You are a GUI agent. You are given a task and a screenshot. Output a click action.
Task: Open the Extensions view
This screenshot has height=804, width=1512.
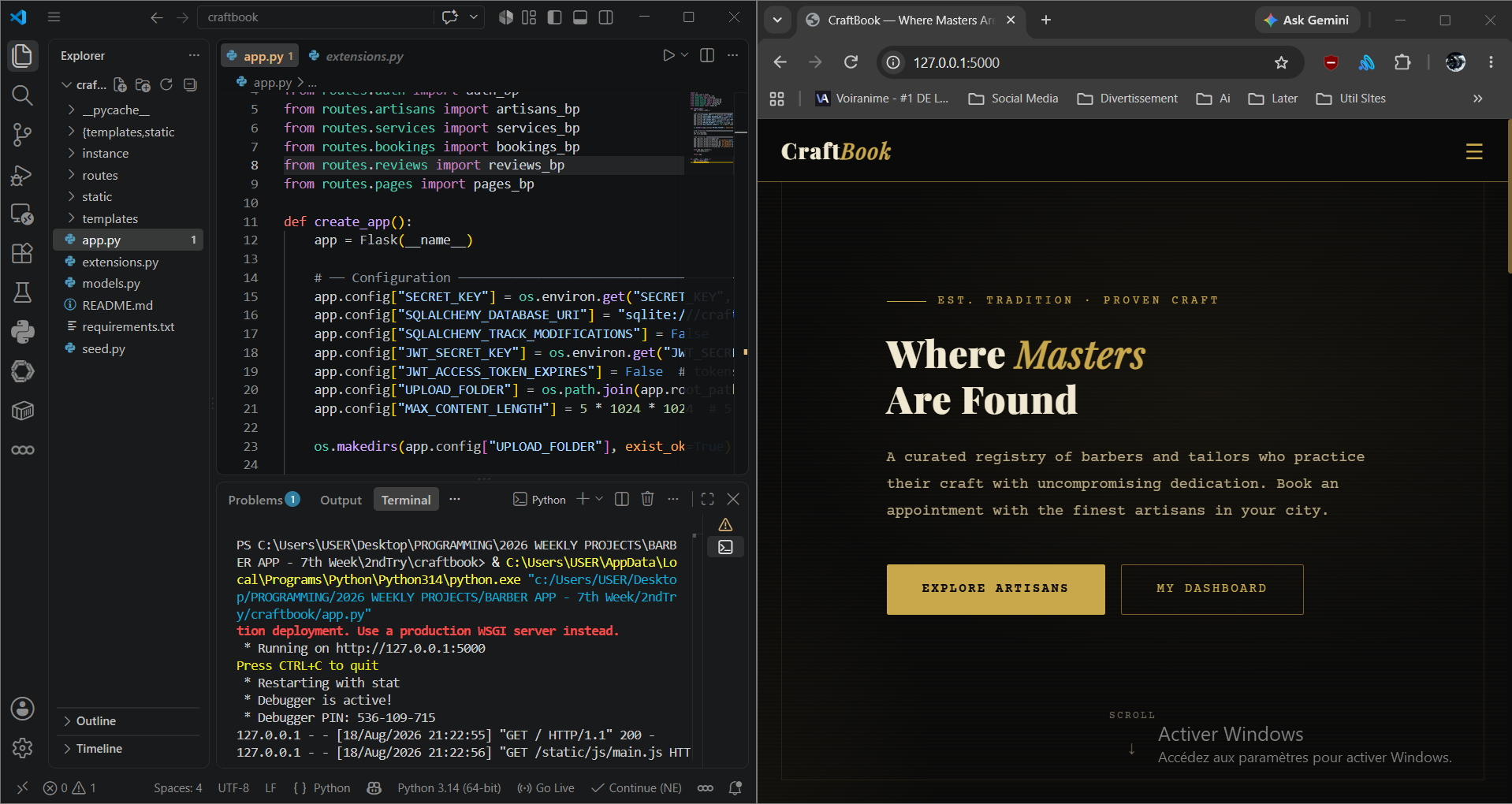[x=22, y=253]
